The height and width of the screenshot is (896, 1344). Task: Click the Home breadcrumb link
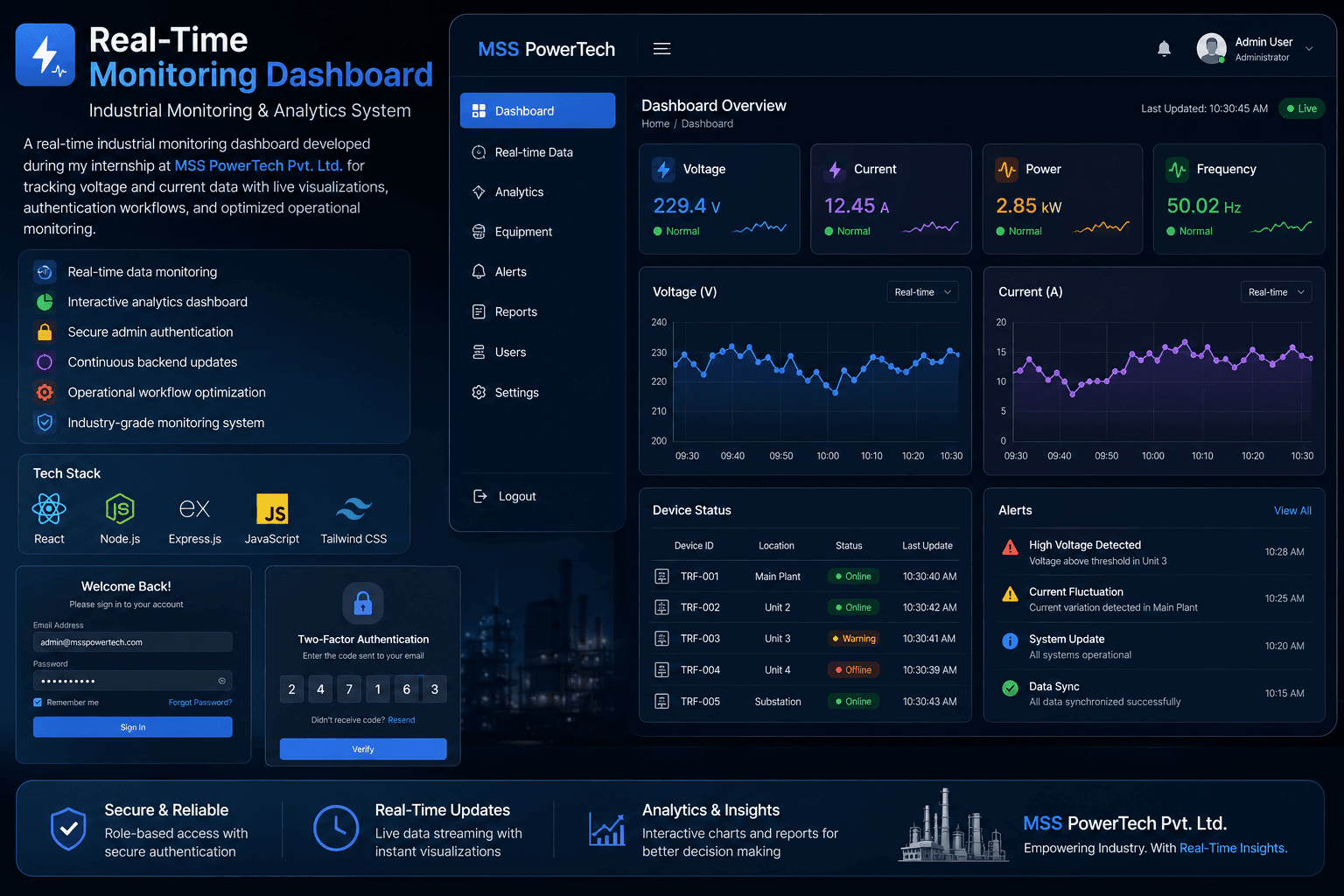655,123
